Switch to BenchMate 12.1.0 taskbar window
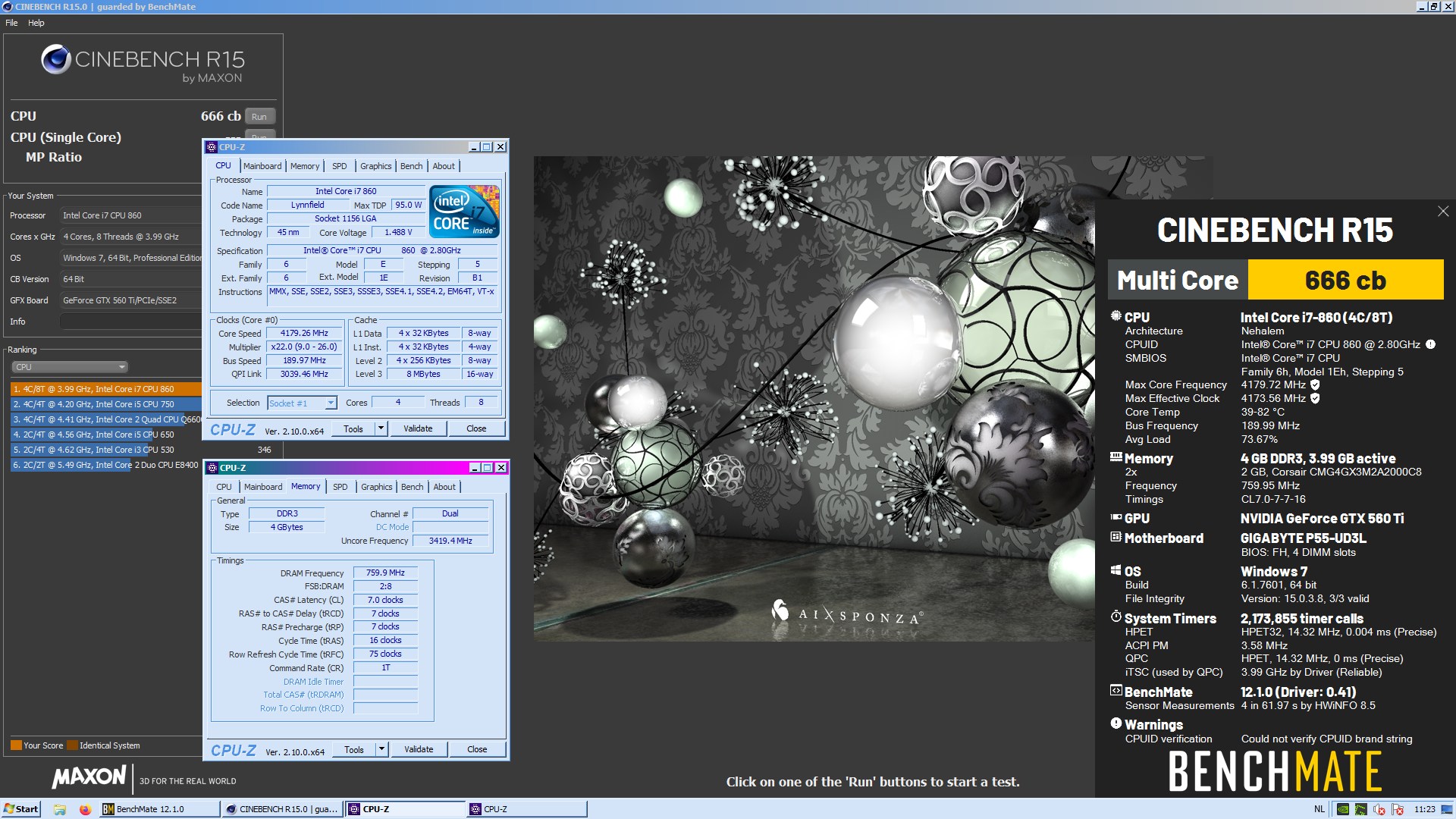Image resolution: width=1456 pixels, height=819 pixels. point(159,809)
